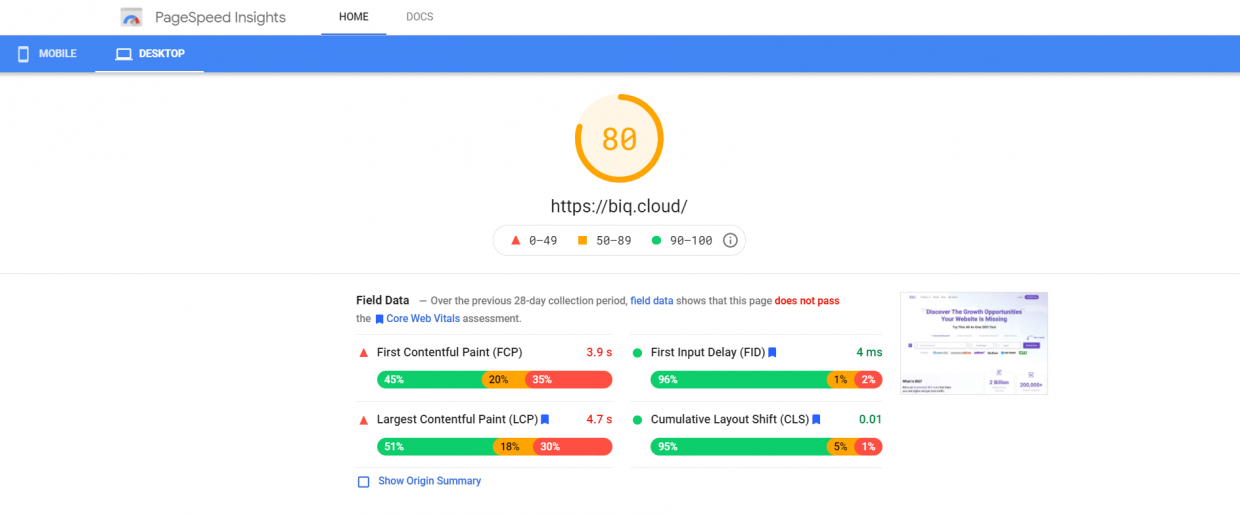Click the FCP red 35% bar segment
1240x516 pixels.
[569, 380]
